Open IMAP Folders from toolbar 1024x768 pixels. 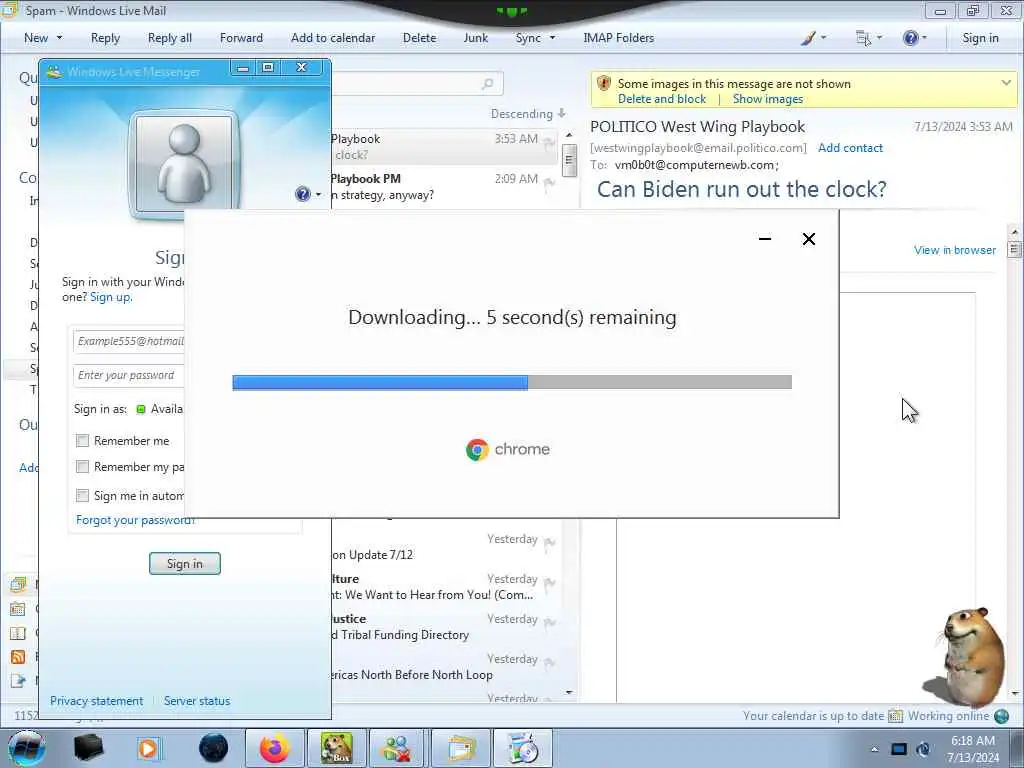click(x=618, y=38)
